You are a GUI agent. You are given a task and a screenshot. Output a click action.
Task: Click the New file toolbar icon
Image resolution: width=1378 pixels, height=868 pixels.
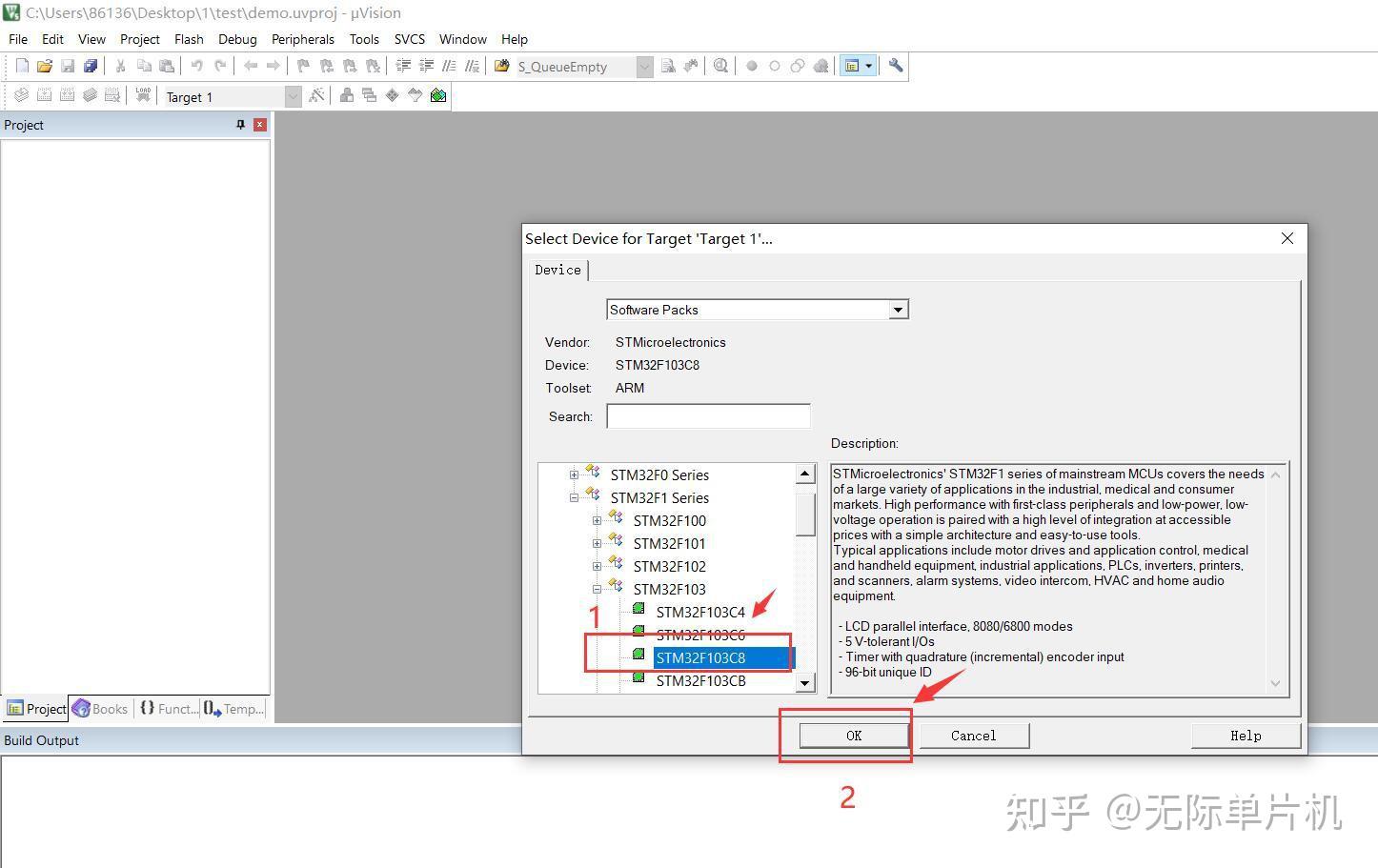pyautogui.click(x=22, y=66)
